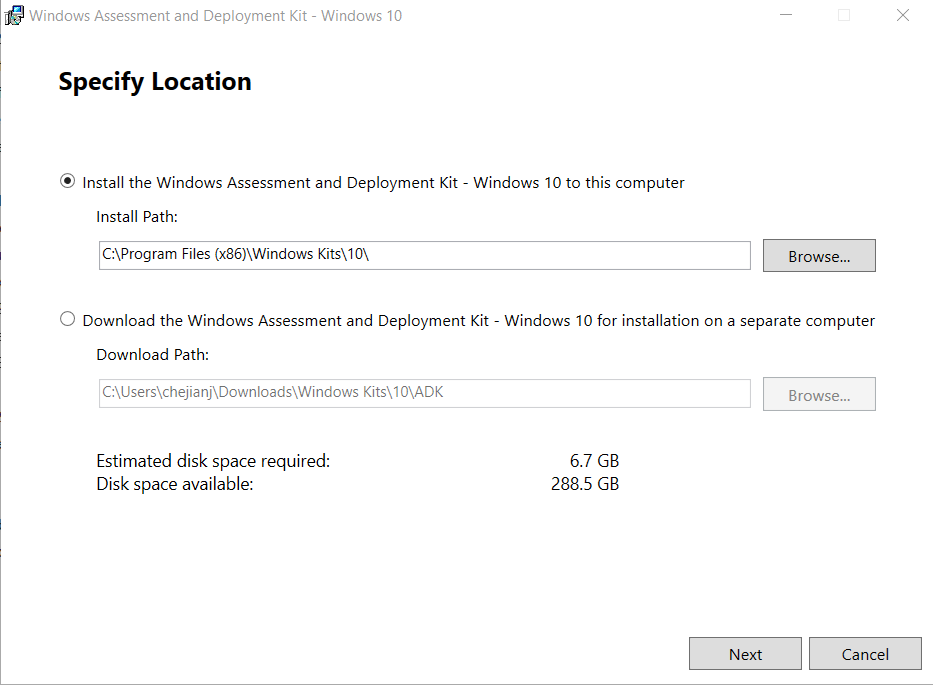Click the 'Specify Location' heading

(155, 82)
